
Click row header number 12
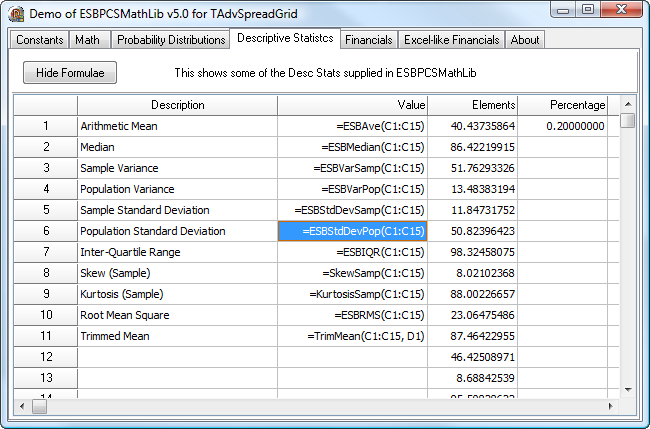(x=46, y=357)
